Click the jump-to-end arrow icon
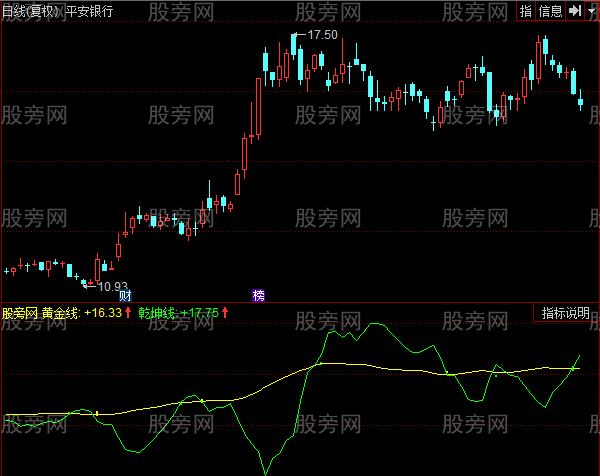Image resolution: width=600 pixels, height=476 pixels. 575,11
